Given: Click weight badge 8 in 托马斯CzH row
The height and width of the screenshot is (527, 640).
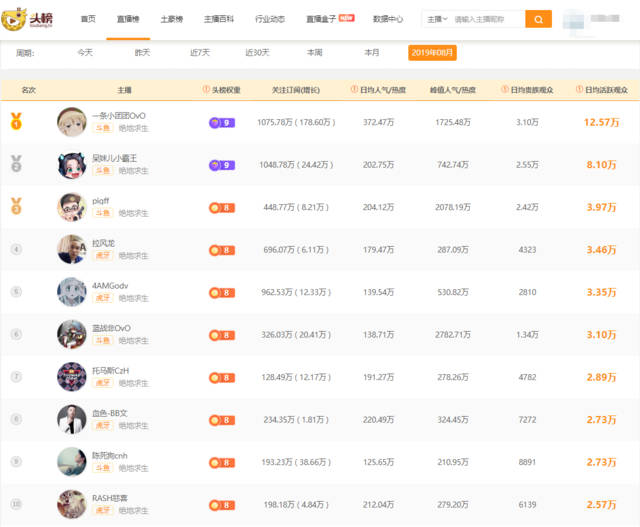Looking at the screenshot, I should click(222, 378).
